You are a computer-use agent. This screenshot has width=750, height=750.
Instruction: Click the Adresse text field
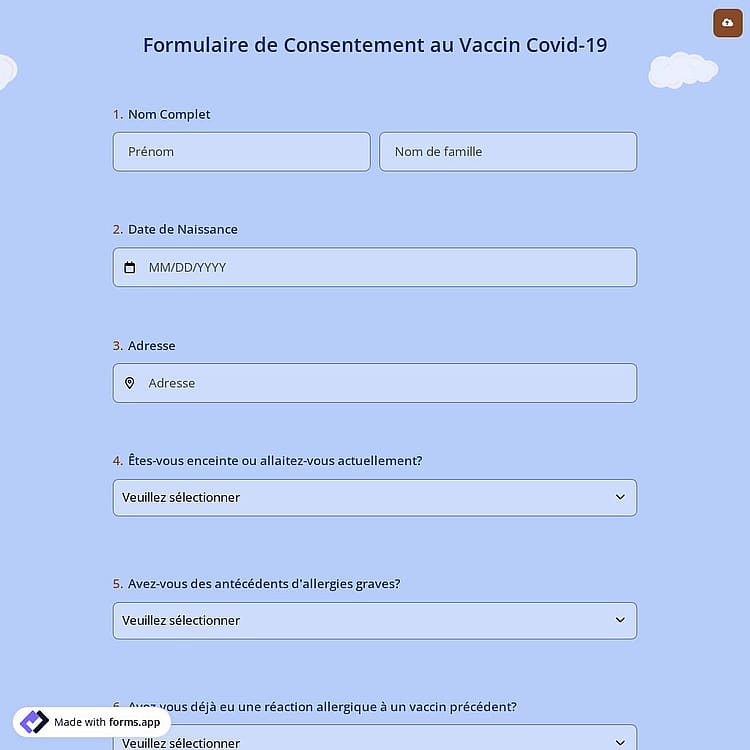coord(375,383)
